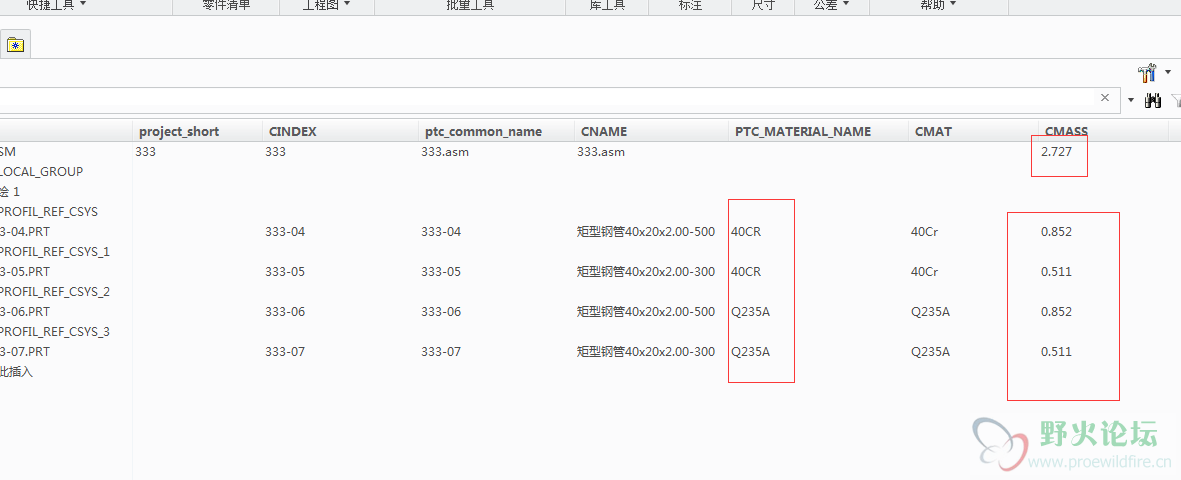The height and width of the screenshot is (480, 1181).
Task: Click the assembly CMASS value 2.727
Action: (x=1055, y=151)
